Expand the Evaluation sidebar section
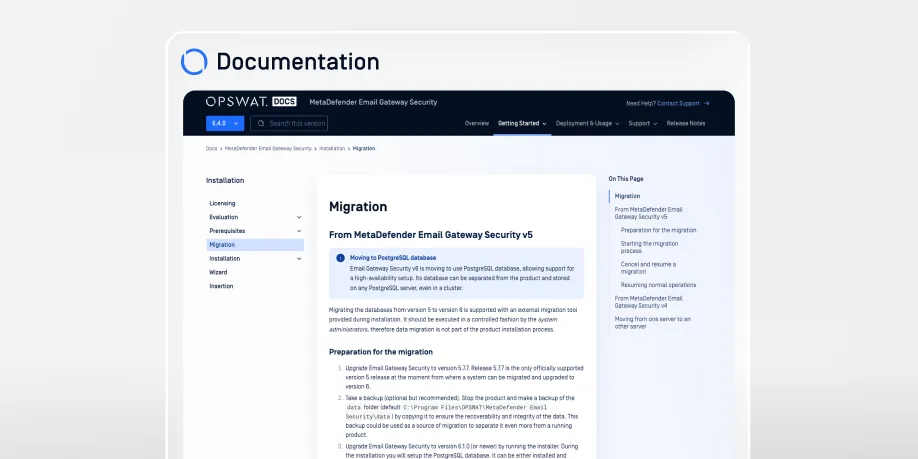The image size is (918, 459). [299, 217]
